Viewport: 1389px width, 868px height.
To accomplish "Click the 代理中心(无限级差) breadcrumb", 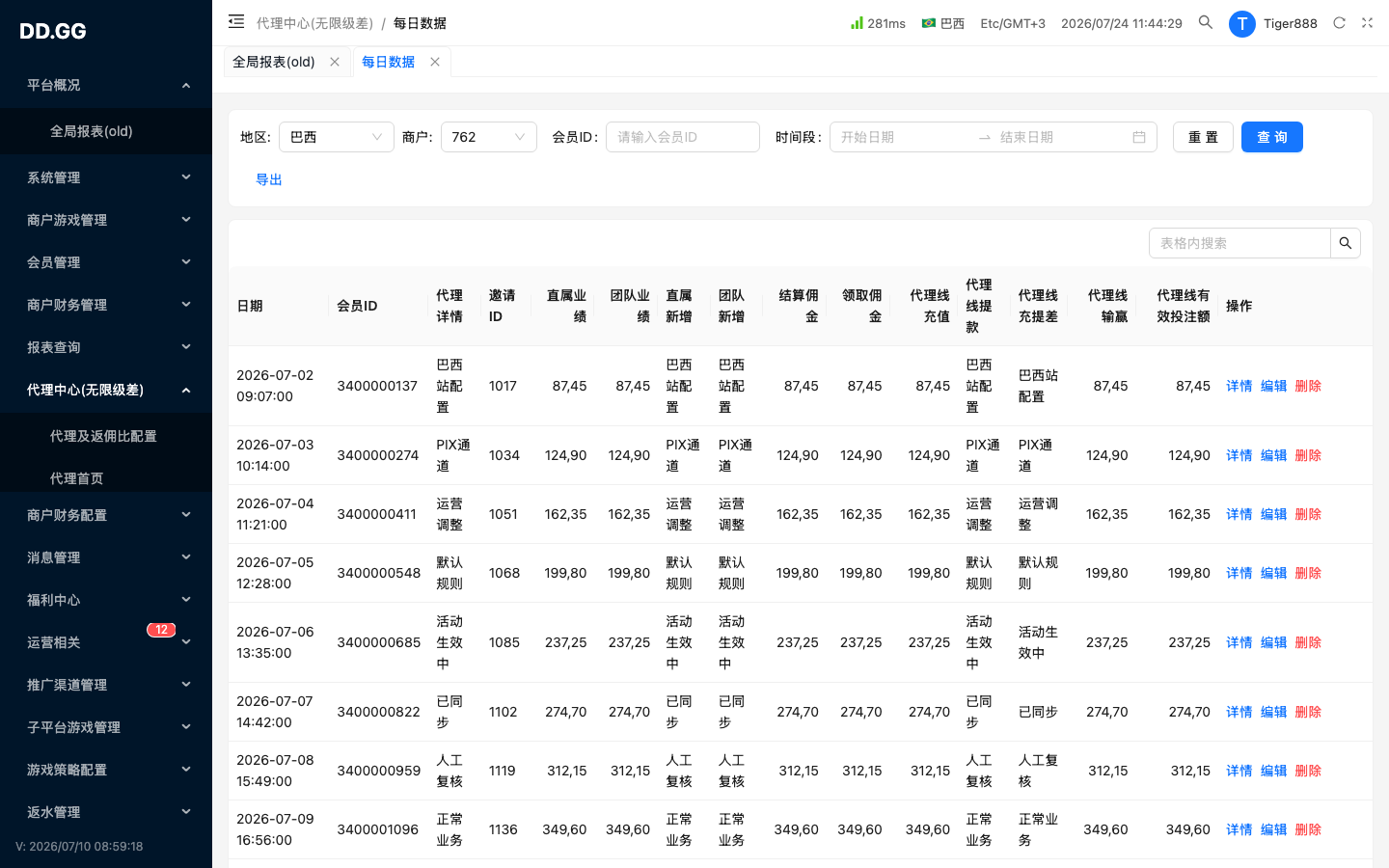I will point(314,23).
